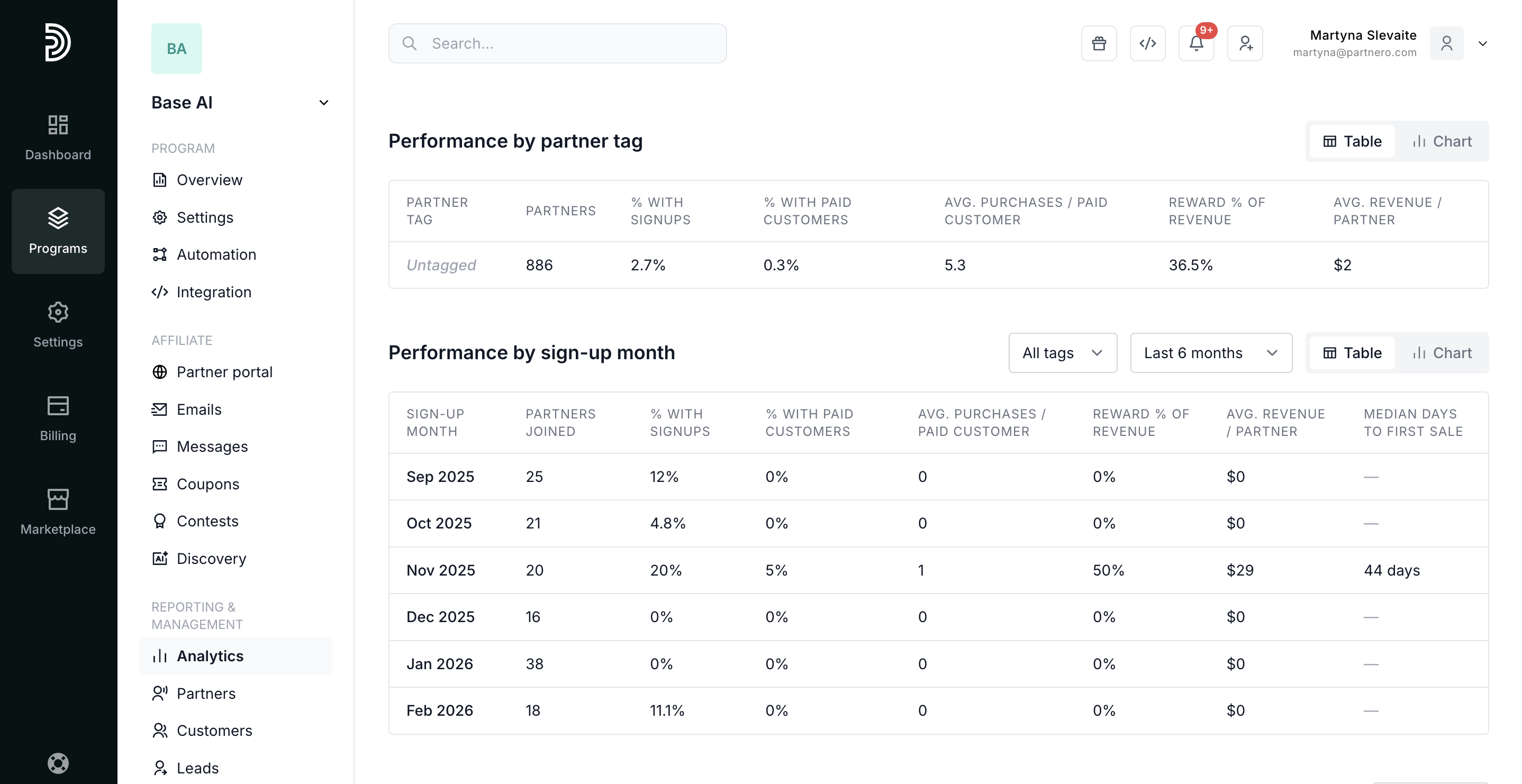
Task: Open the code integration icon in the header
Action: (1147, 43)
